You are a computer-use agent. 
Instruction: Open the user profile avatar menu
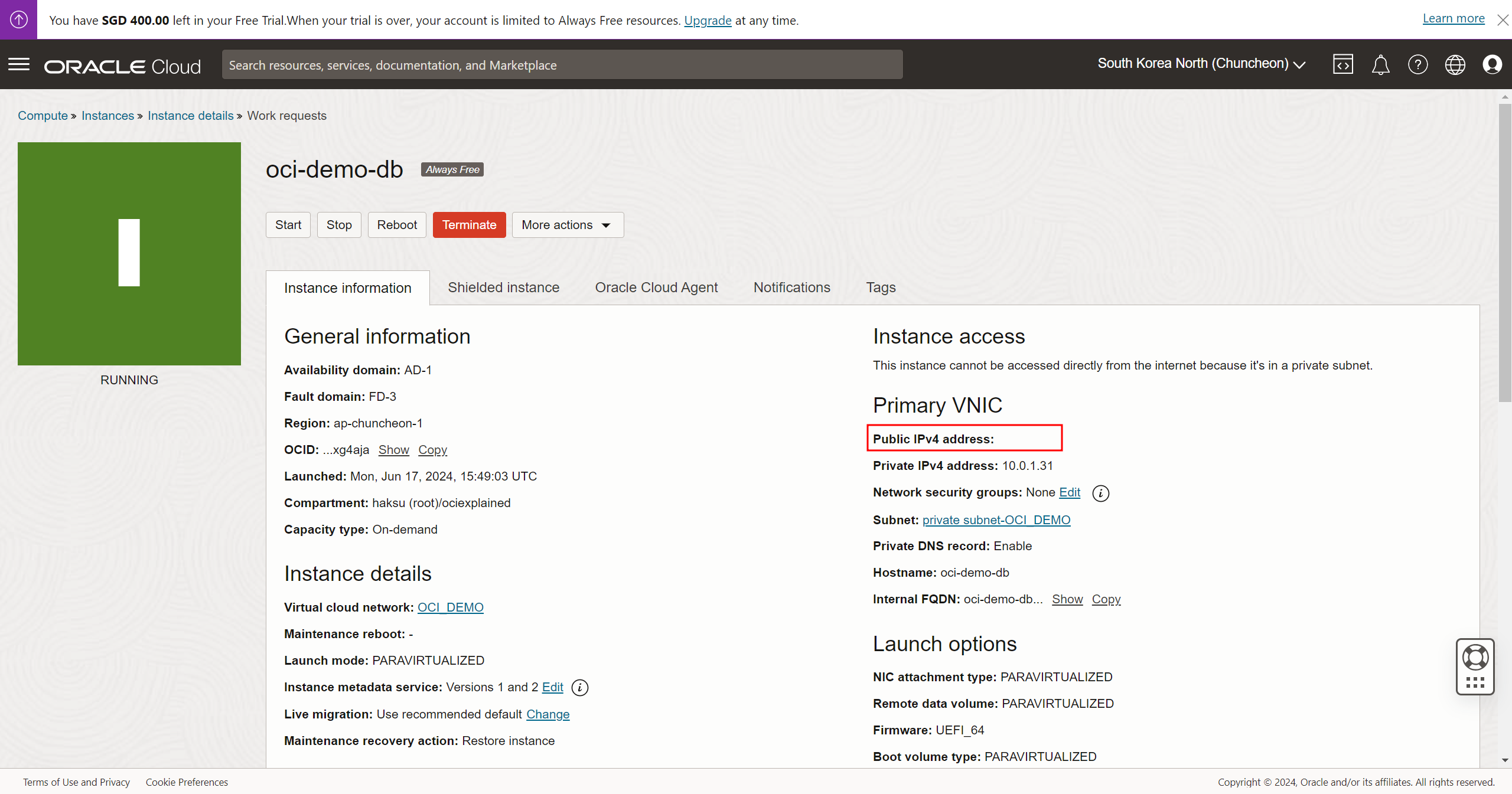click(x=1492, y=64)
